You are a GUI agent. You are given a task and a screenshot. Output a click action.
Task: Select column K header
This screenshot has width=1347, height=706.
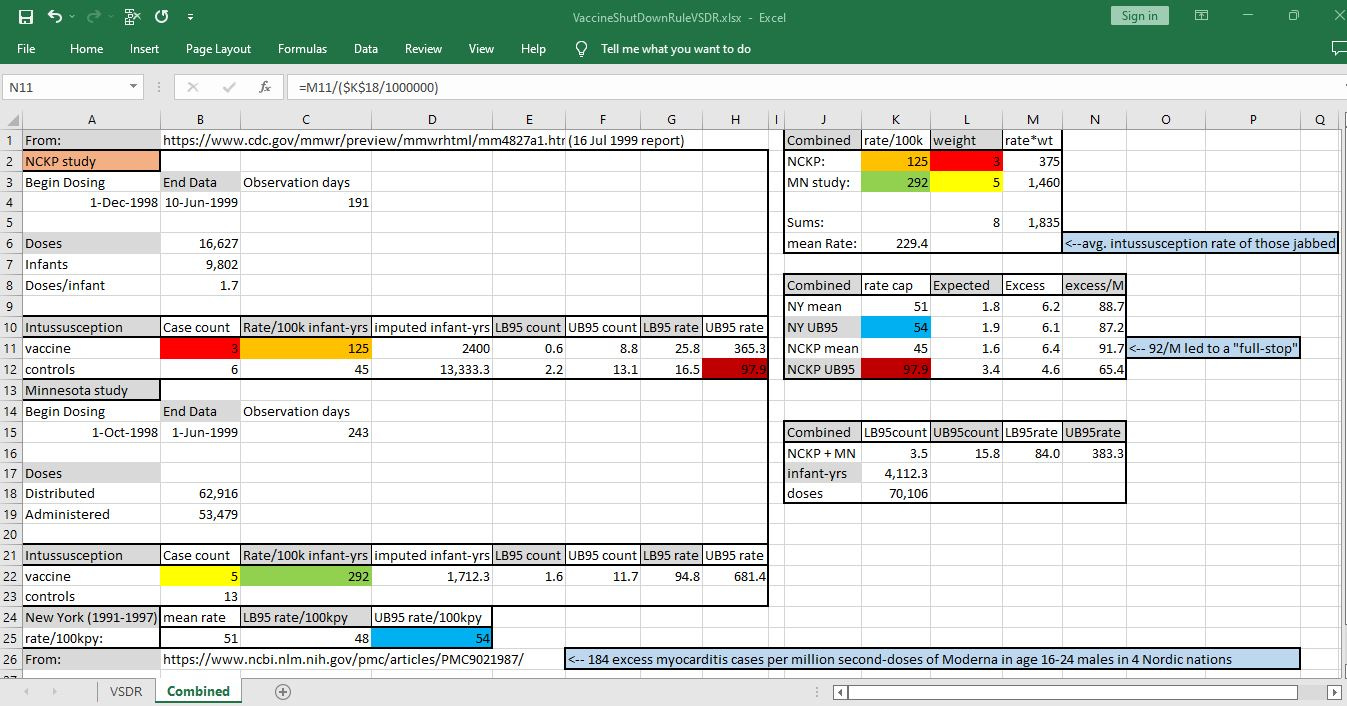896,119
